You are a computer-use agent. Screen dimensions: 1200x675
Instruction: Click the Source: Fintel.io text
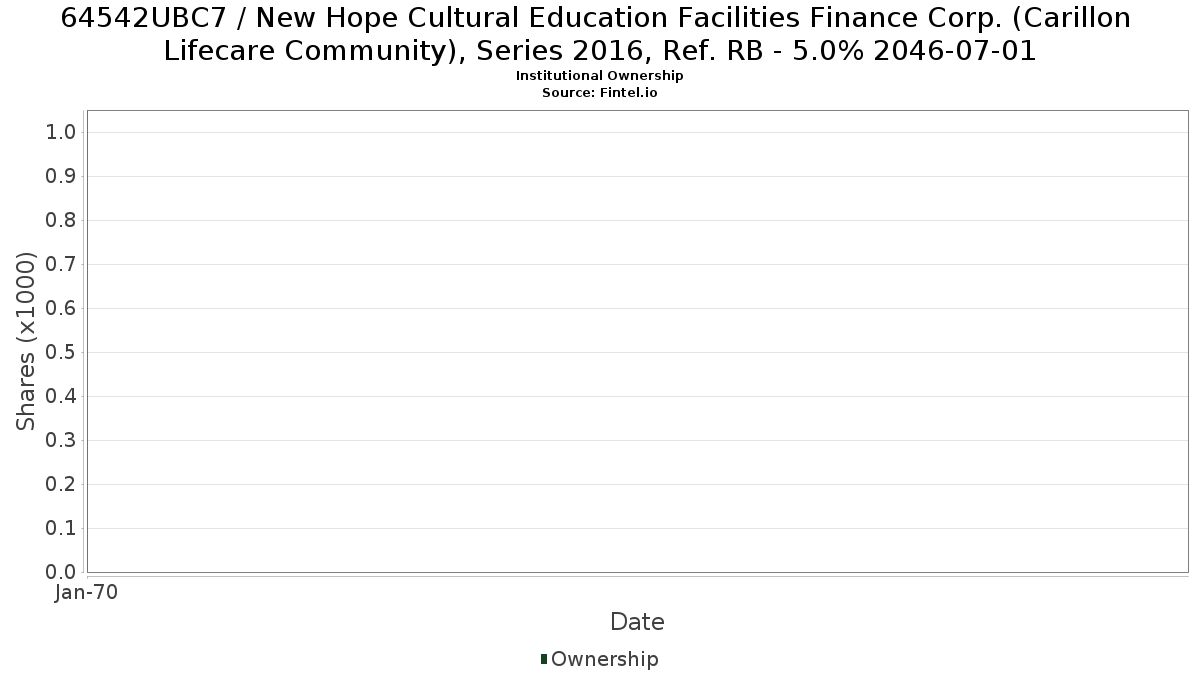[600, 92]
